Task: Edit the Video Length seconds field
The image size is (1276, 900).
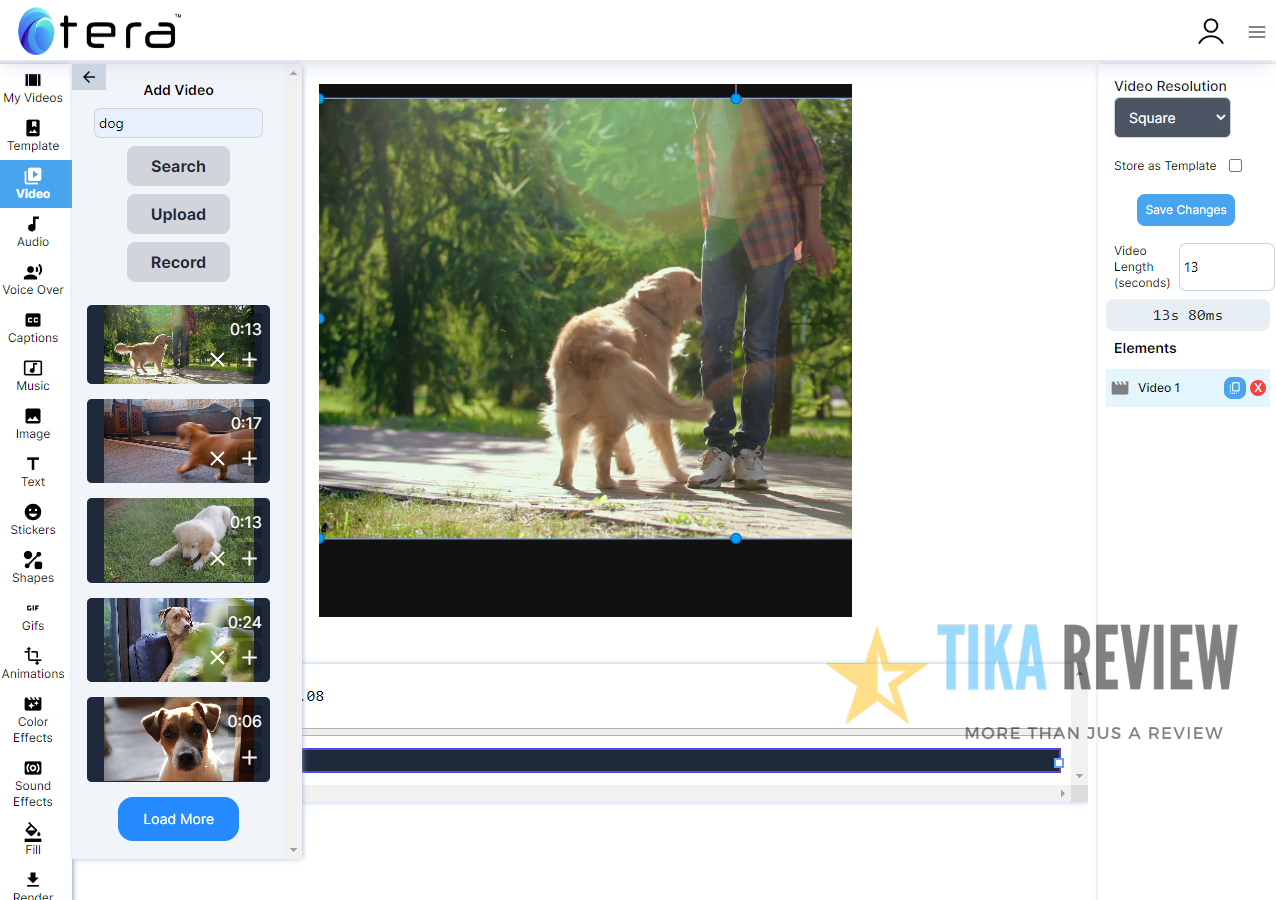Action: tap(1226, 266)
